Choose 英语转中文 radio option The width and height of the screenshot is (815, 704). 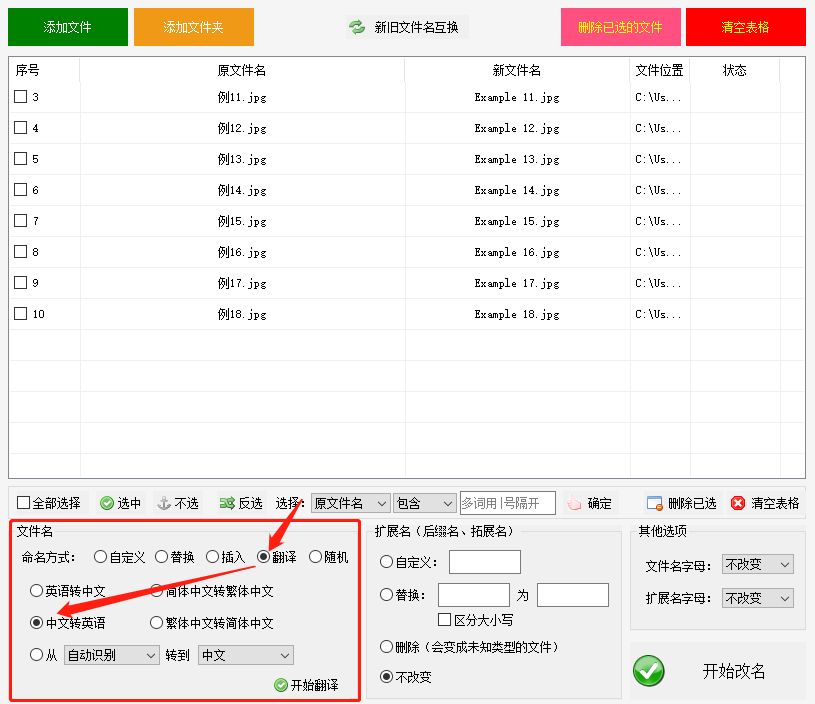pos(36,591)
